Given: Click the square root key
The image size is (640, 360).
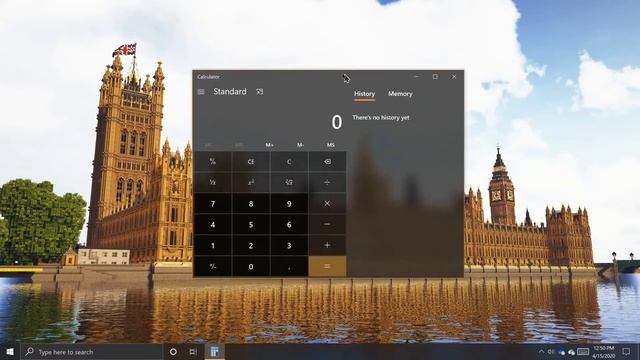Looking at the screenshot, I should point(289,182).
